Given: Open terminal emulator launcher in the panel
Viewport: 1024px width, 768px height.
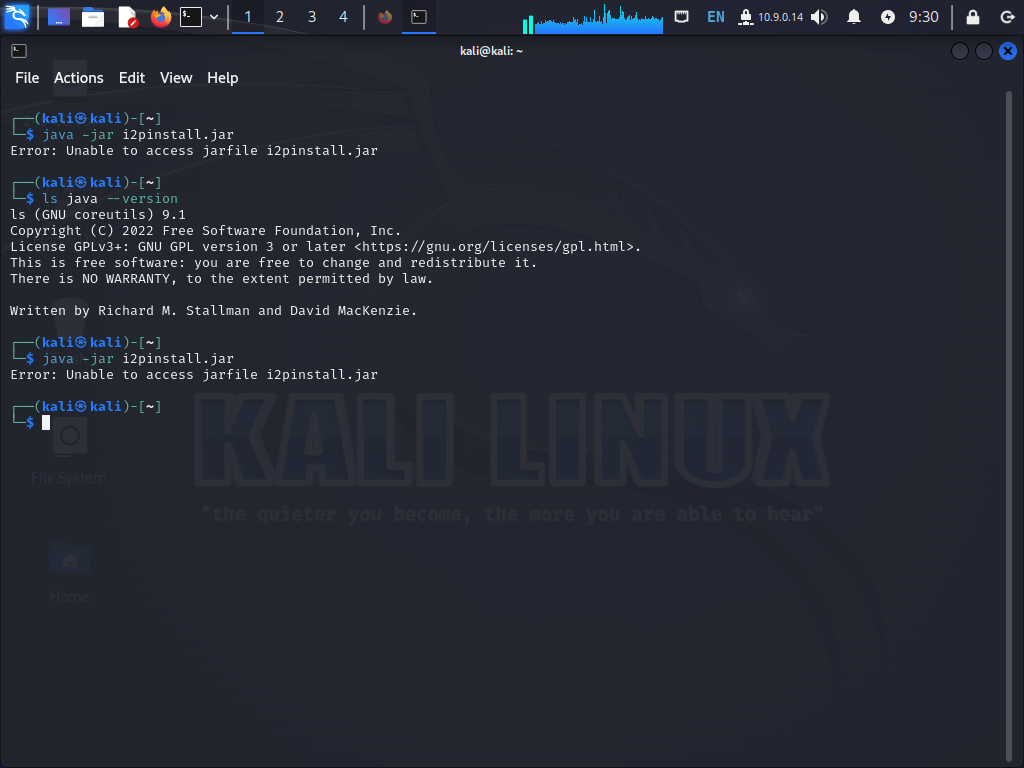Looking at the screenshot, I should [x=191, y=17].
